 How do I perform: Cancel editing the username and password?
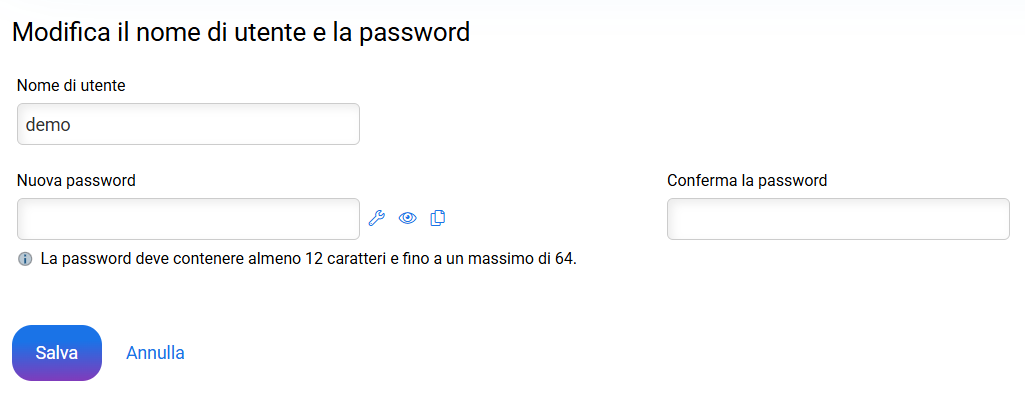coord(155,353)
